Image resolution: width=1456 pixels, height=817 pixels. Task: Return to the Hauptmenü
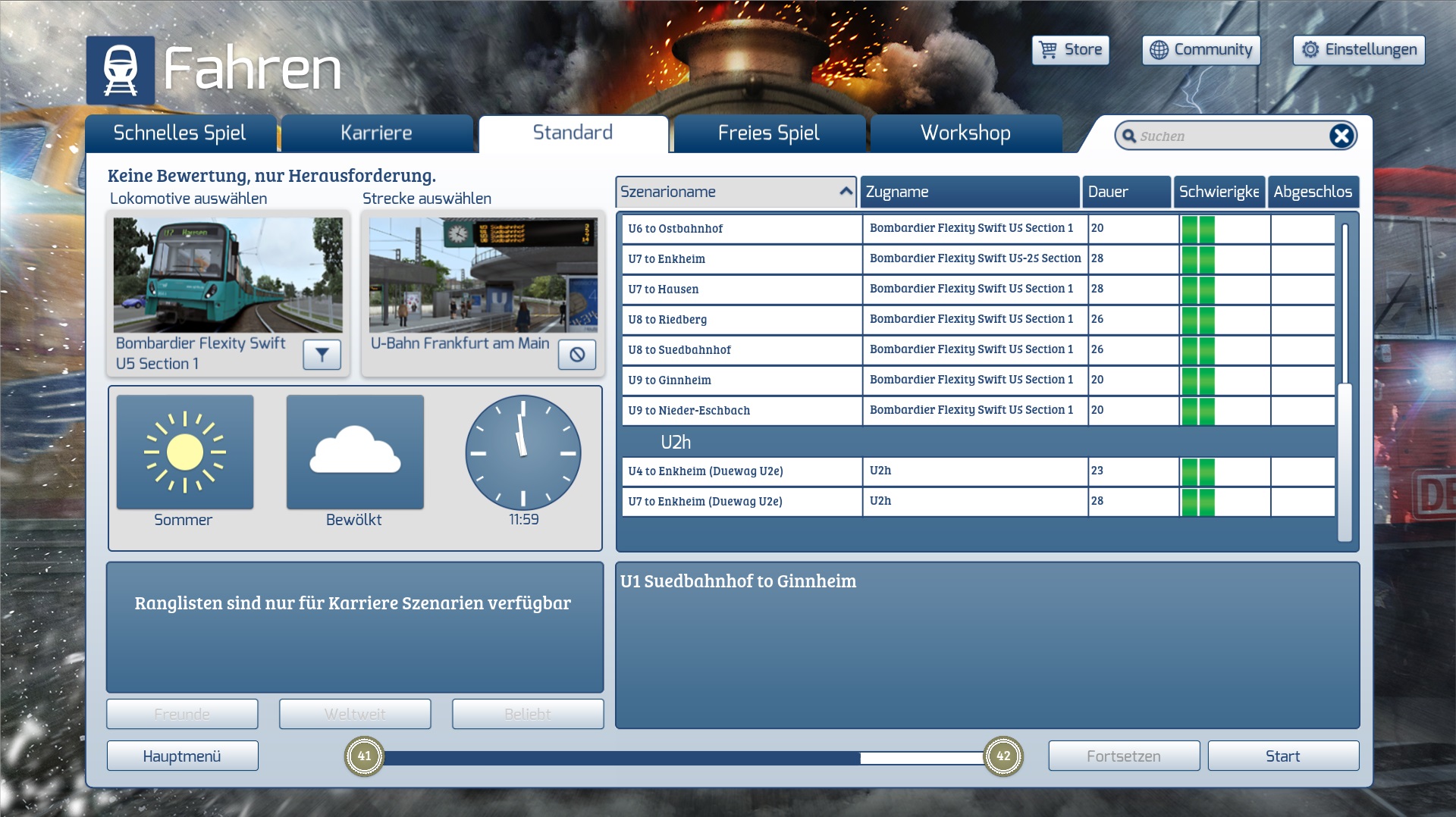(x=182, y=756)
